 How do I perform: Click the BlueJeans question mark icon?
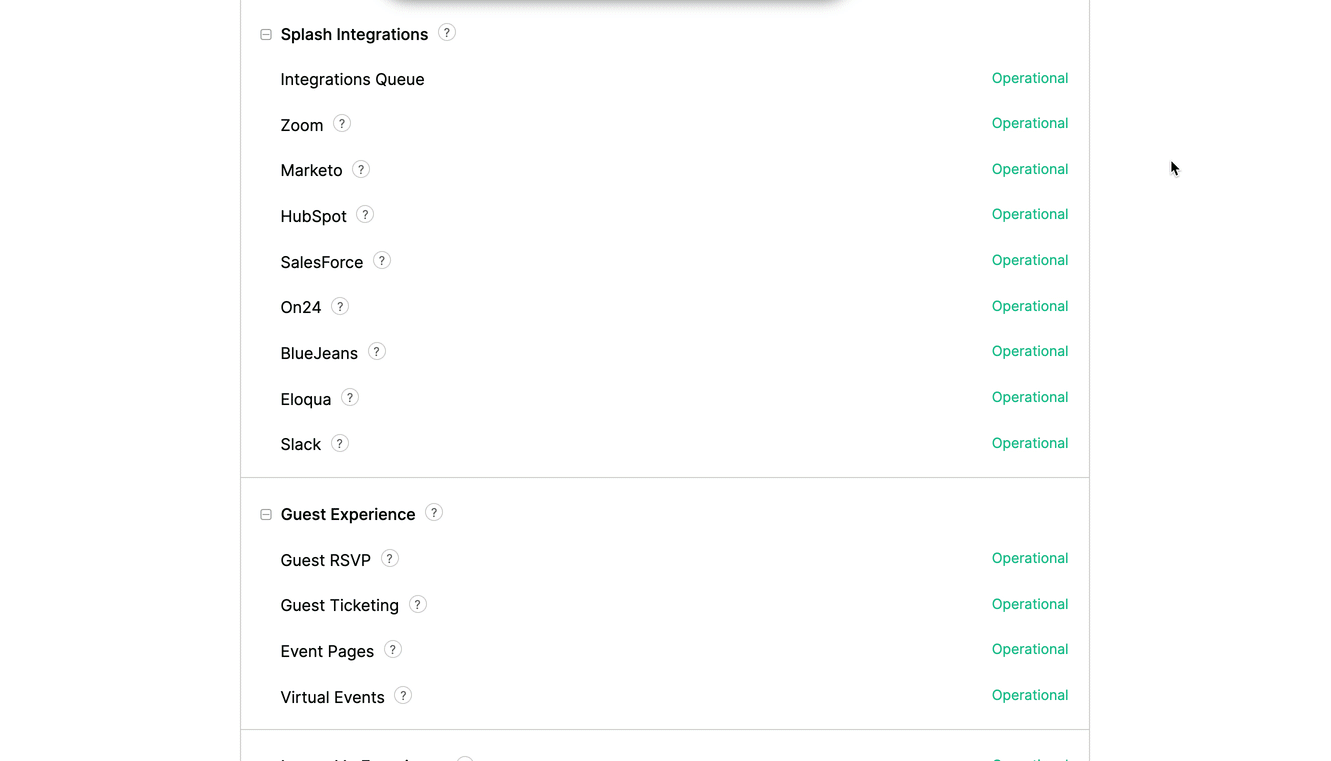click(377, 351)
